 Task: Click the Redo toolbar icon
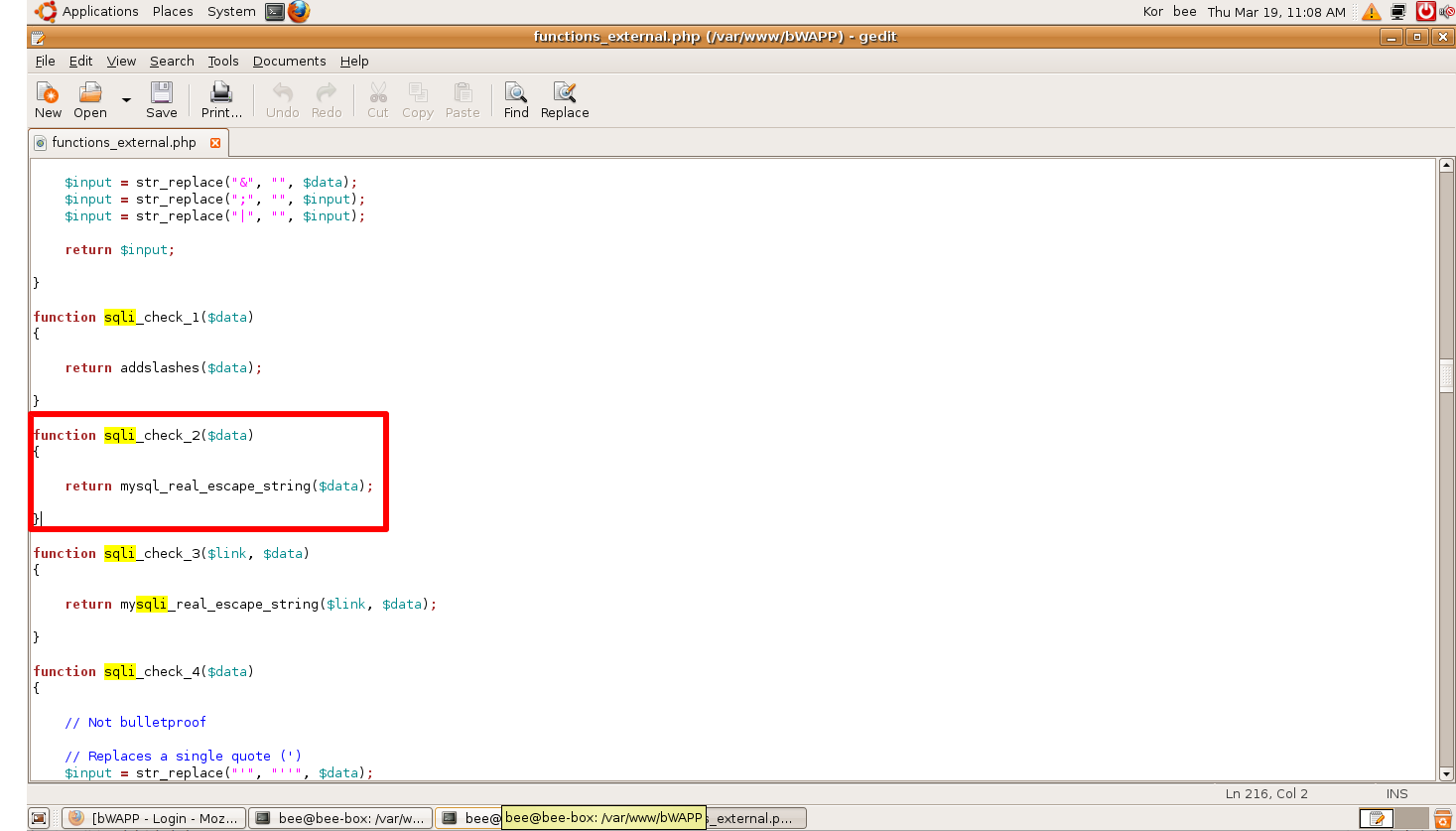click(327, 100)
